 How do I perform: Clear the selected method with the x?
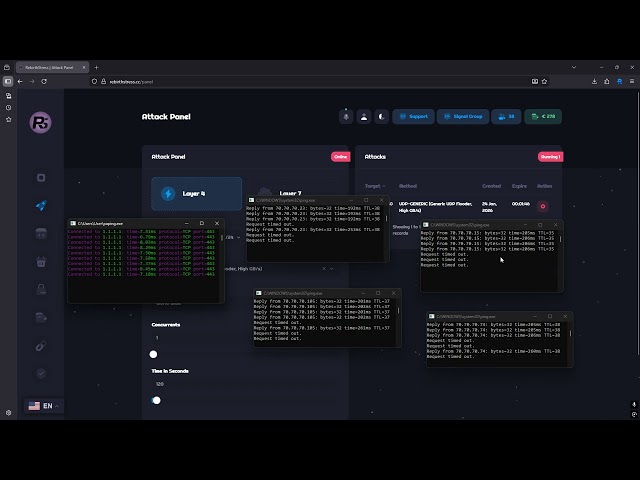[324, 269]
